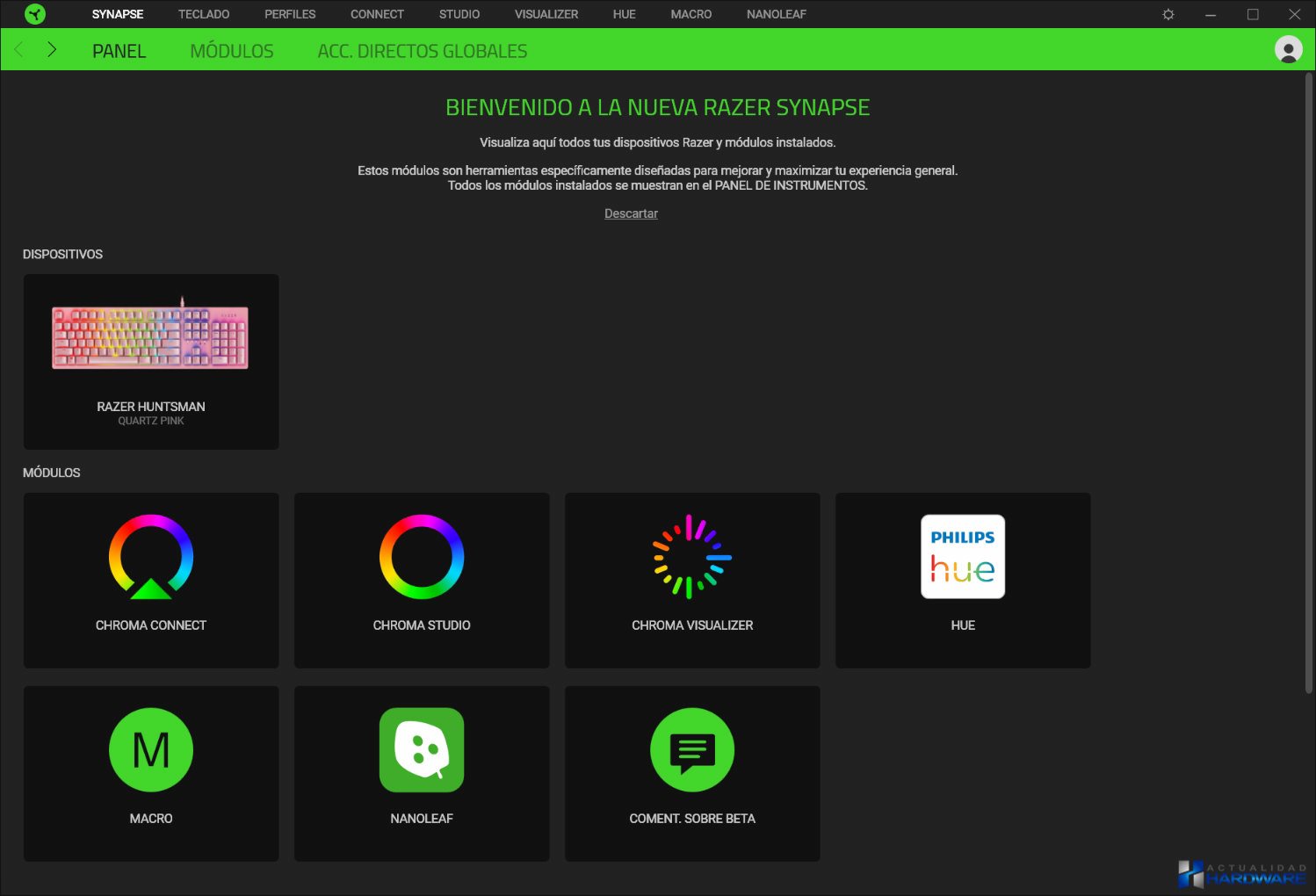
Task: Open the Perfiles tab
Action: tap(290, 14)
